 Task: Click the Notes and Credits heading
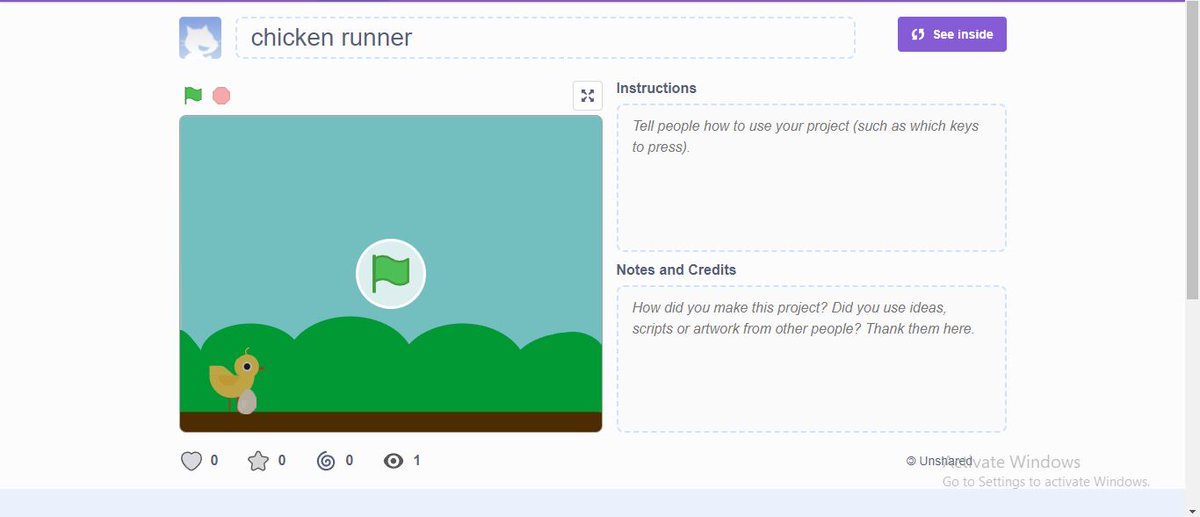pyautogui.click(x=676, y=270)
